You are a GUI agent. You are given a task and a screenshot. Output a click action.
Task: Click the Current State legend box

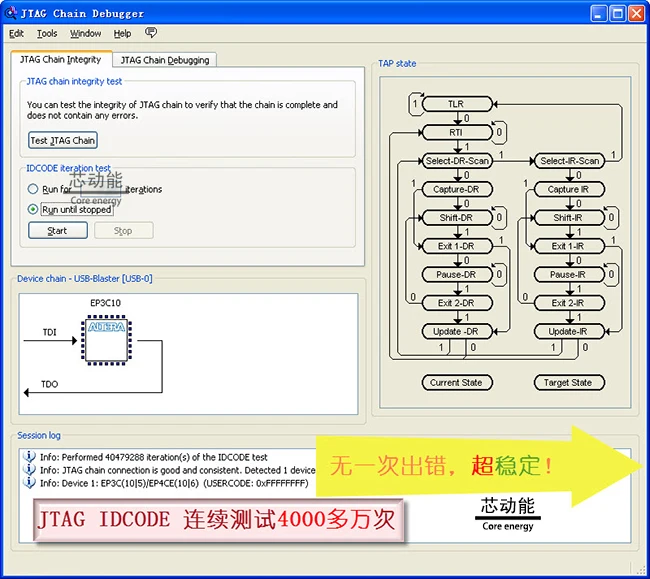(x=457, y=383)
